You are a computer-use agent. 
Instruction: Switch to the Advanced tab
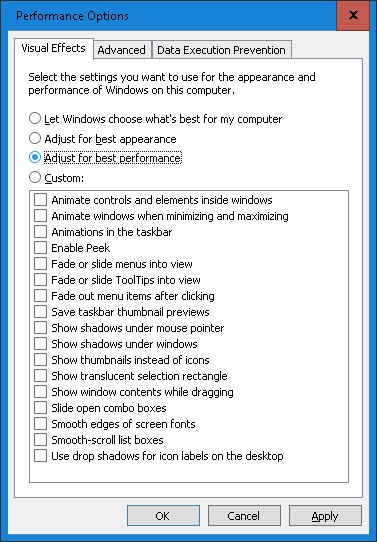click(x=122, y=50)
